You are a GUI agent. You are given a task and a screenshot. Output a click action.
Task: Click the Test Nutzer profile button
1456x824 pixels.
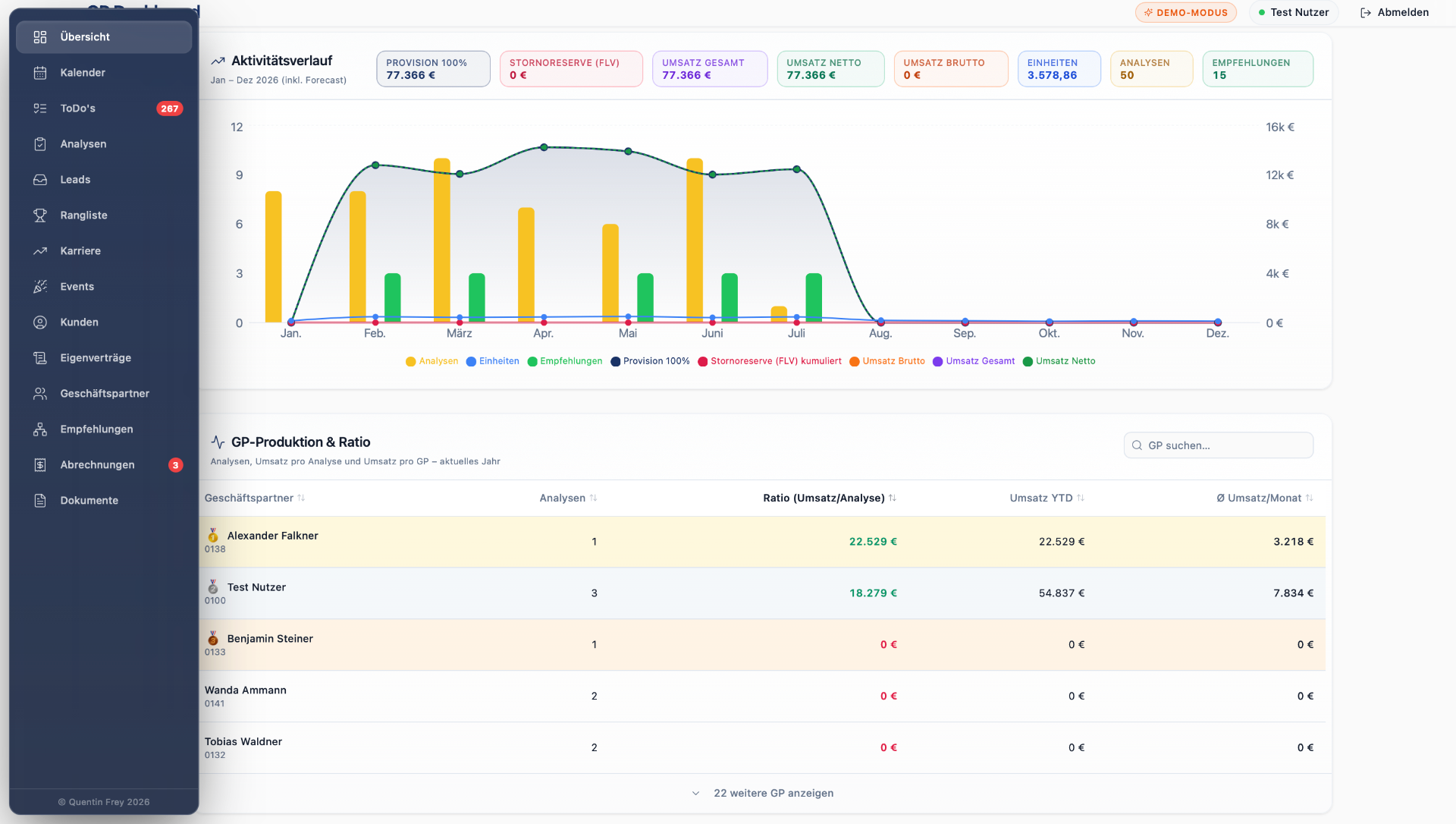(1294, 13)
